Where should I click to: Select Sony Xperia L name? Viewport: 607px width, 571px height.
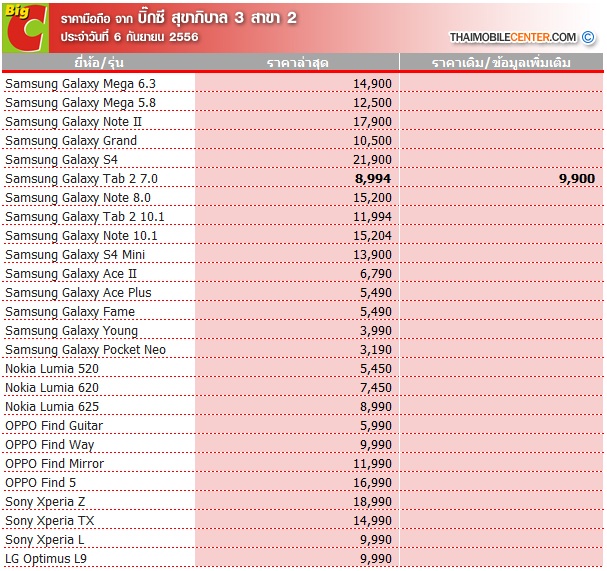pos(45,539)
